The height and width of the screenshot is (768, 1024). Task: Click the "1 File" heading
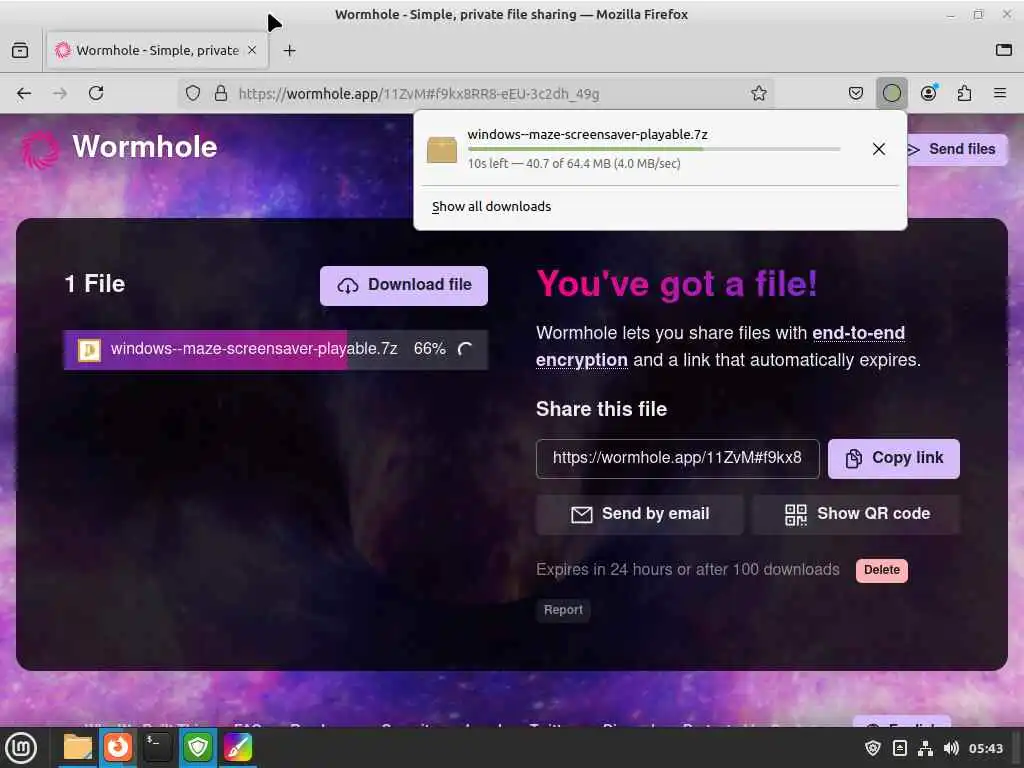95,284
